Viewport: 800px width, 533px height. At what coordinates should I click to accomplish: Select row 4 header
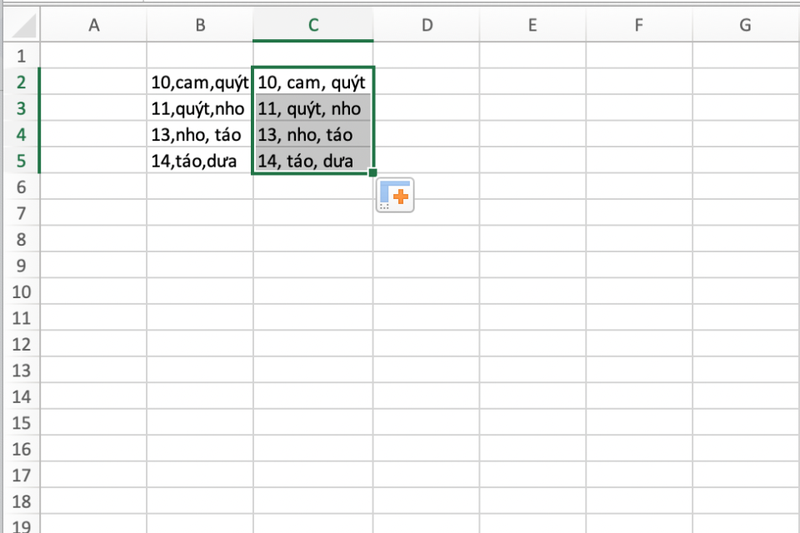(21, 134)
